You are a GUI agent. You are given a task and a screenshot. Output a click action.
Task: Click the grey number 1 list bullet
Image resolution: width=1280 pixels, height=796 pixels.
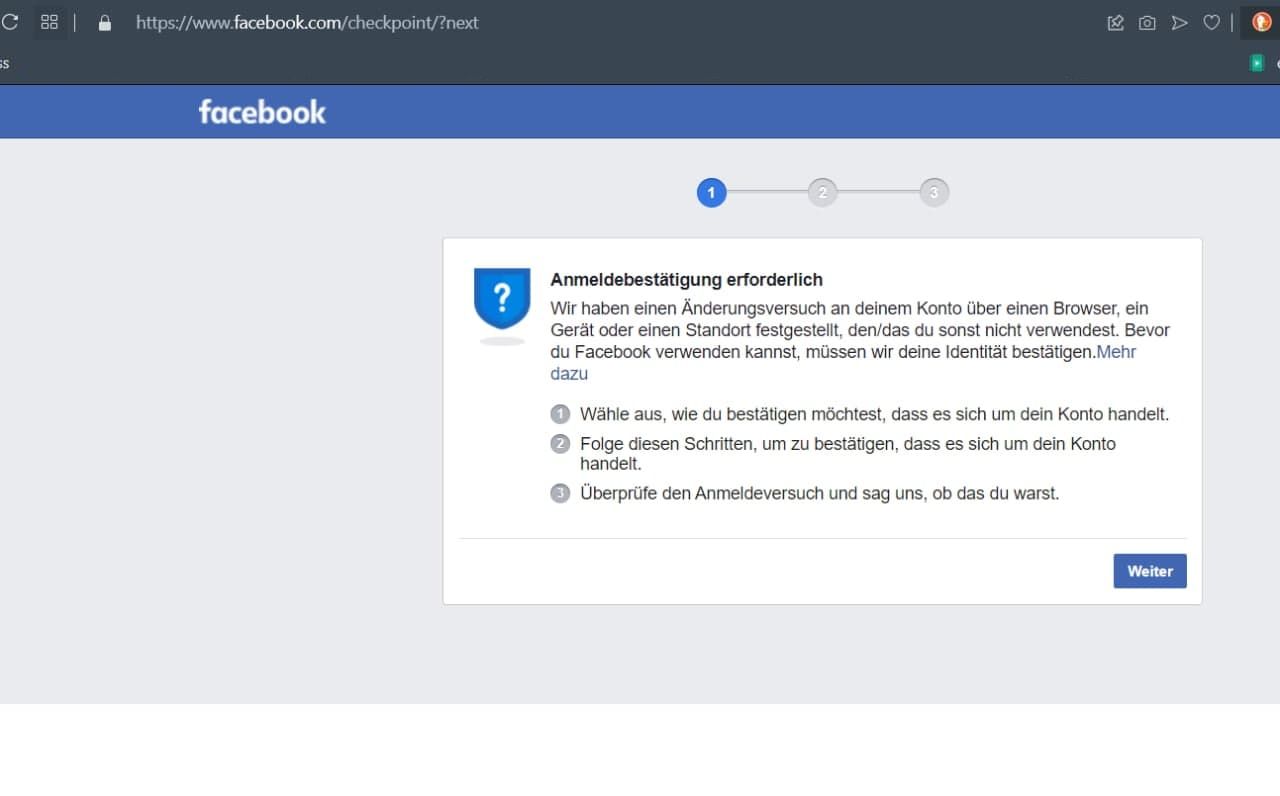point(560,414)
